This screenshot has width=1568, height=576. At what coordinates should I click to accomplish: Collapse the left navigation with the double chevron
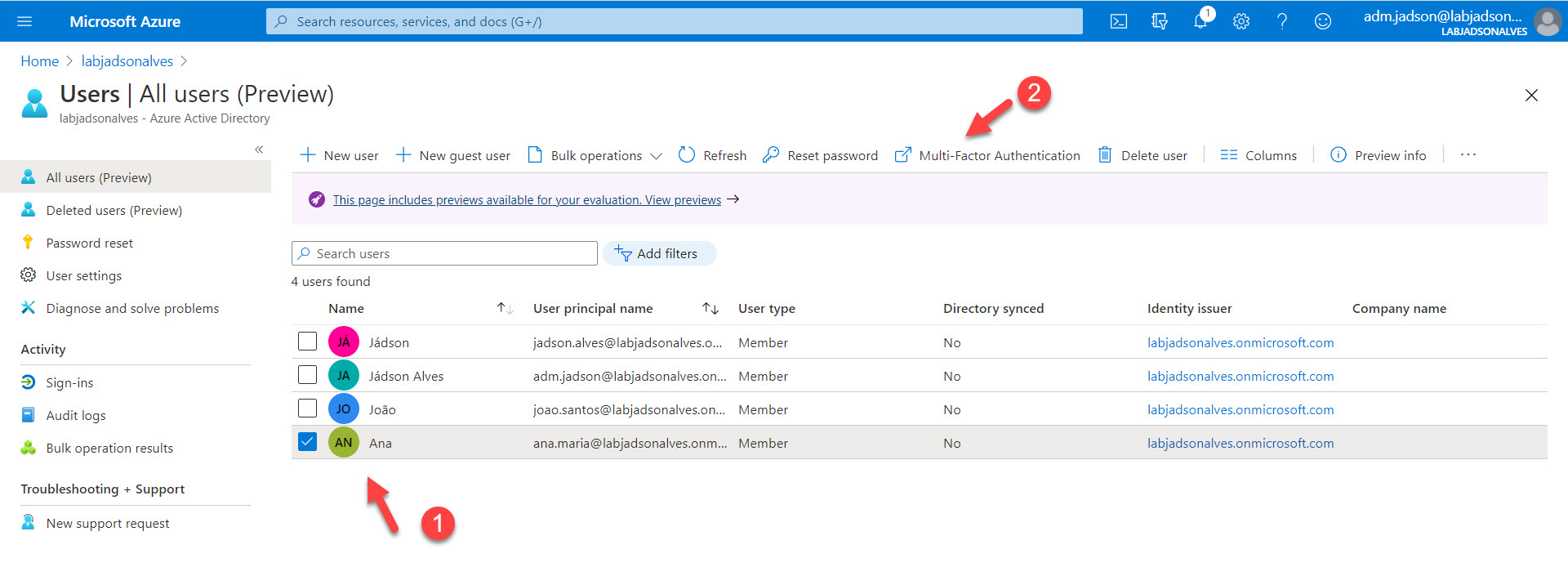coord(259,150)
